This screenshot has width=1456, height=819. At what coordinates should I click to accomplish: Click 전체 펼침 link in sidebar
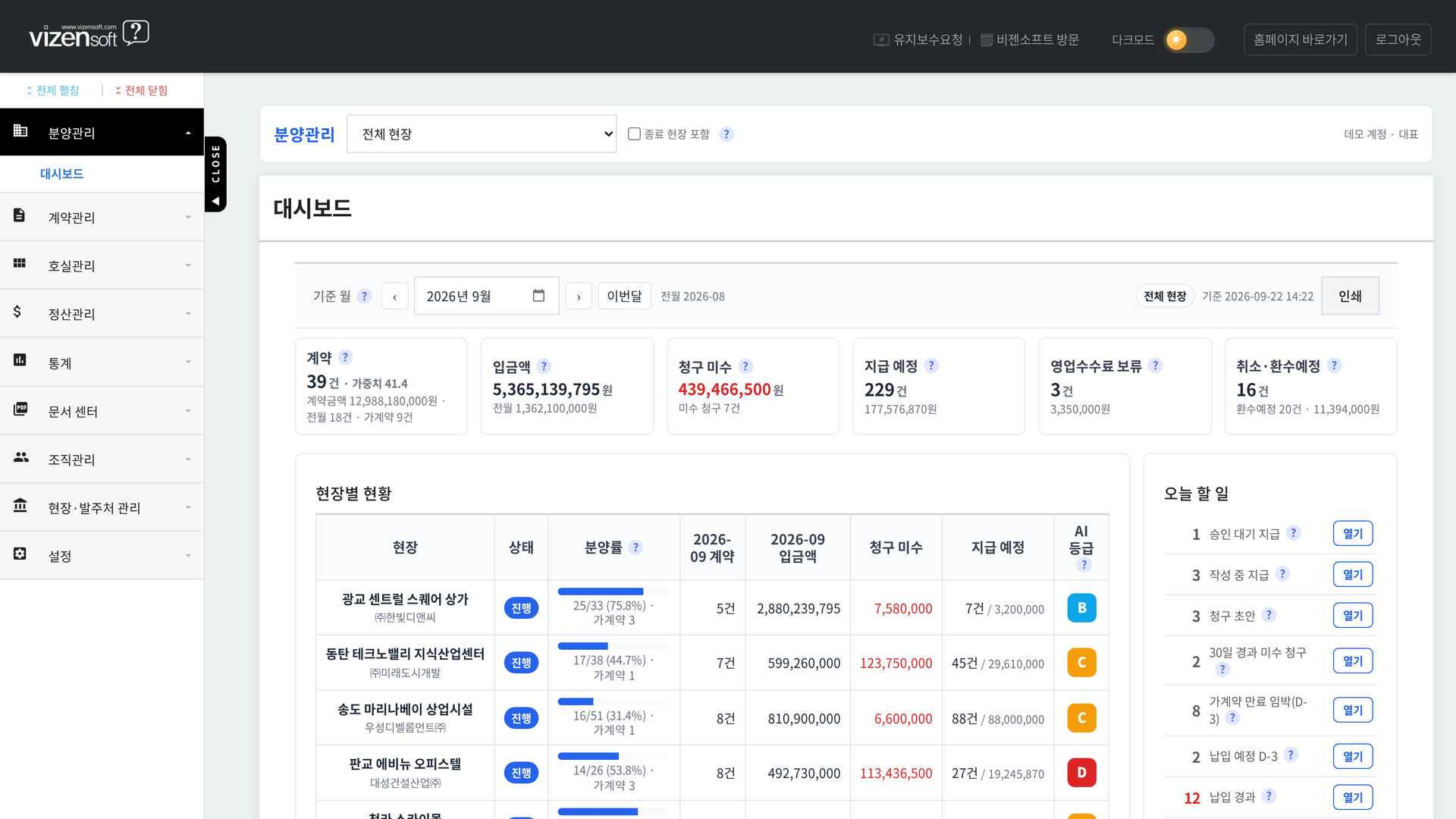(52, 90)
